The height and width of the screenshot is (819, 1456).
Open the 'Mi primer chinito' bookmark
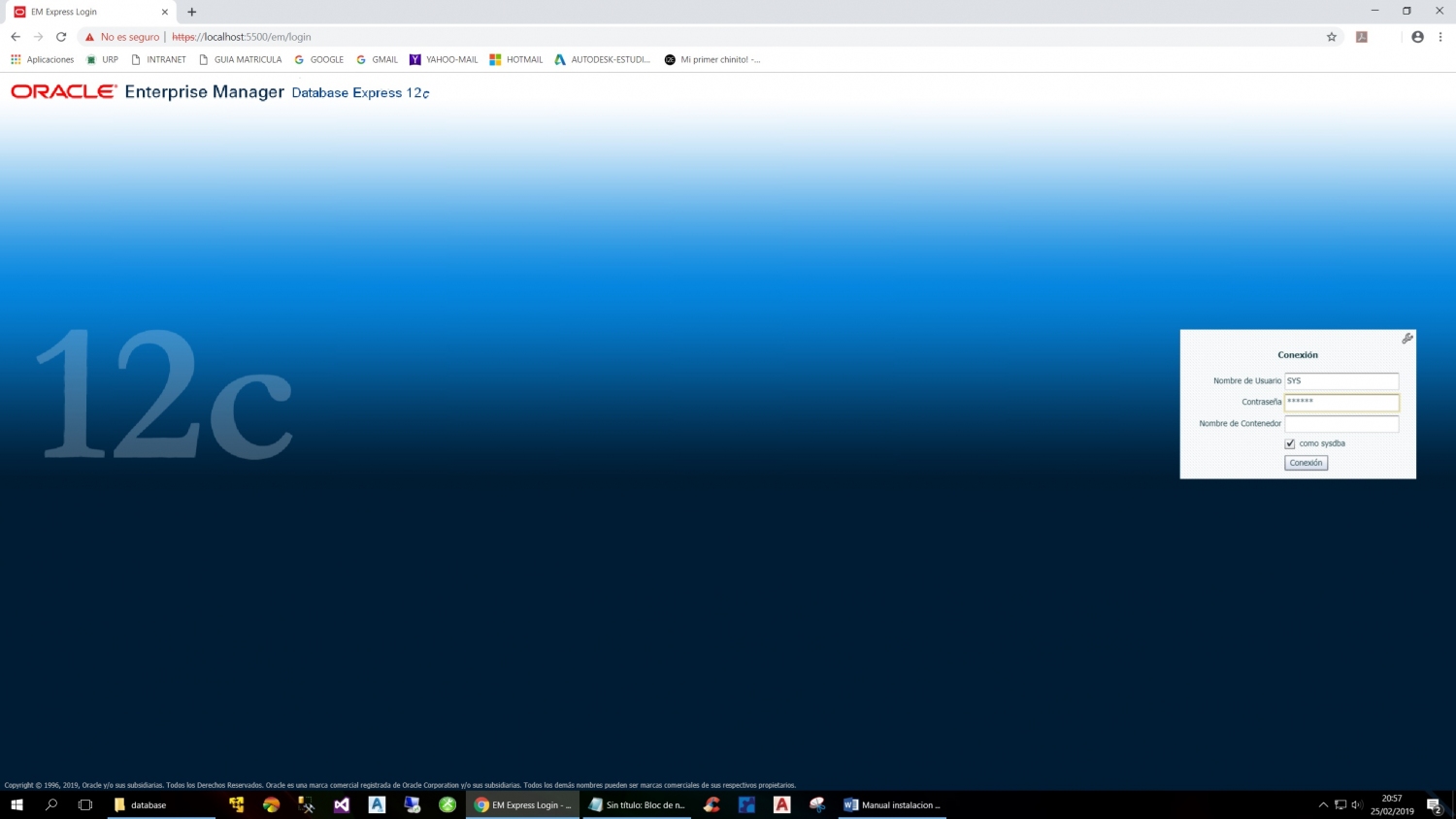click(712, 59)
